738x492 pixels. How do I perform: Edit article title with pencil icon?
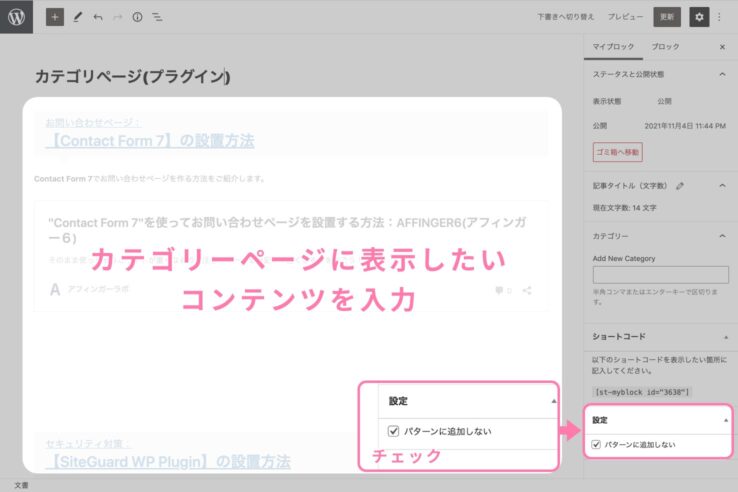coord(680,186)
